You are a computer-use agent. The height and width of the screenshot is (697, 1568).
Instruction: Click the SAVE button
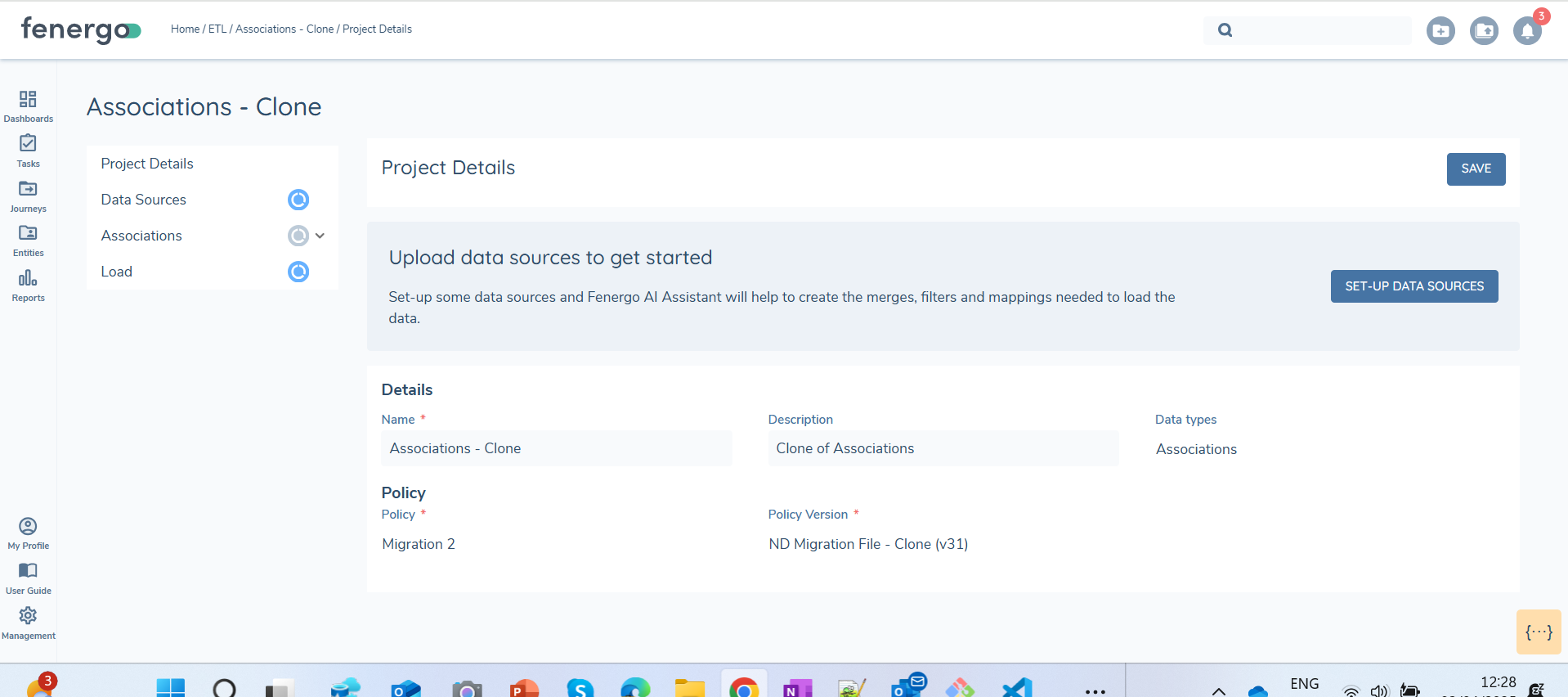[x=1475, y=169]
